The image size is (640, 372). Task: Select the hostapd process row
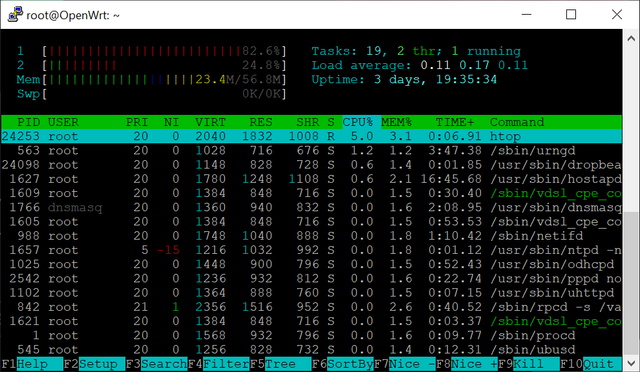[x=311, y=179]
